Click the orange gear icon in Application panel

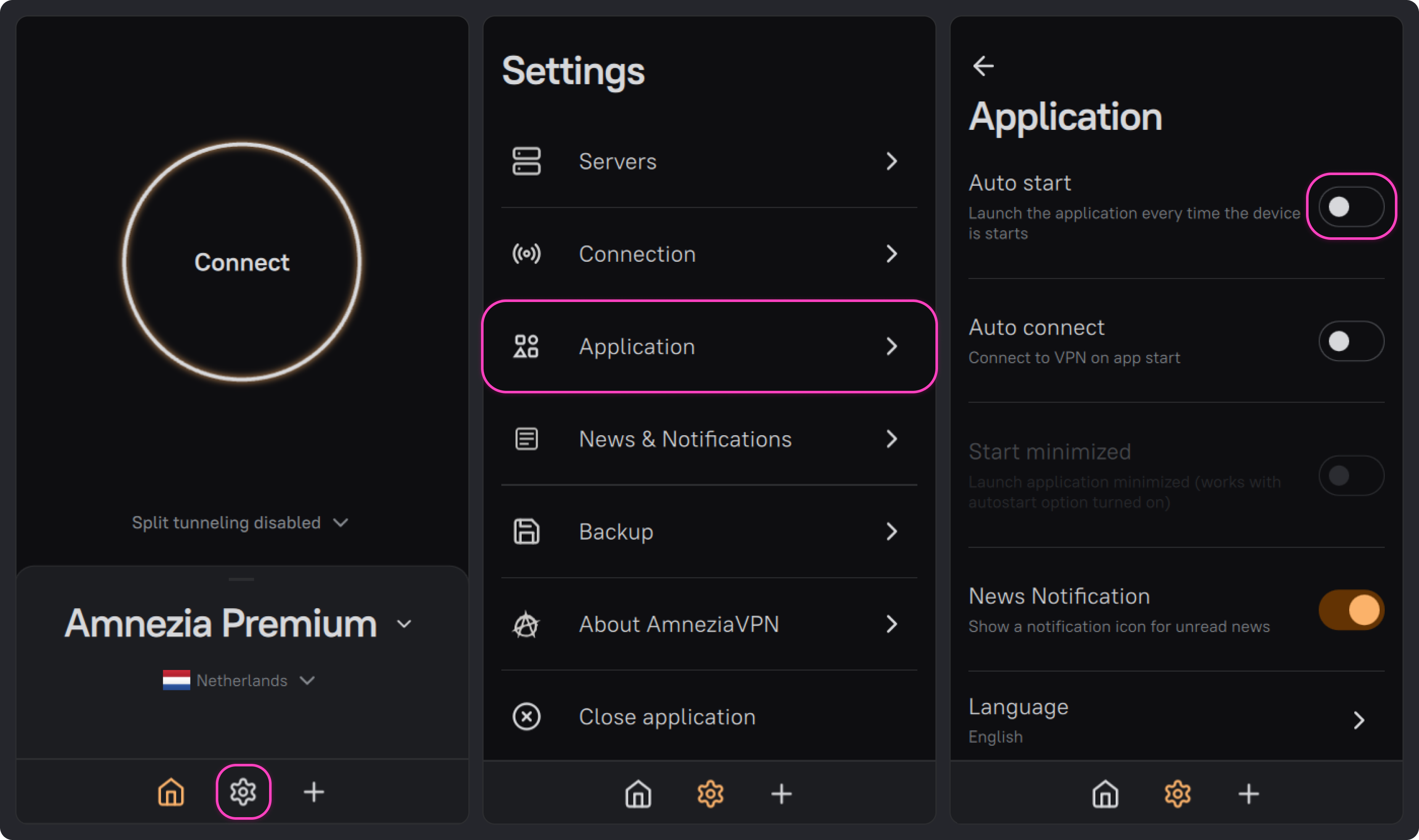pos(1178,793)
